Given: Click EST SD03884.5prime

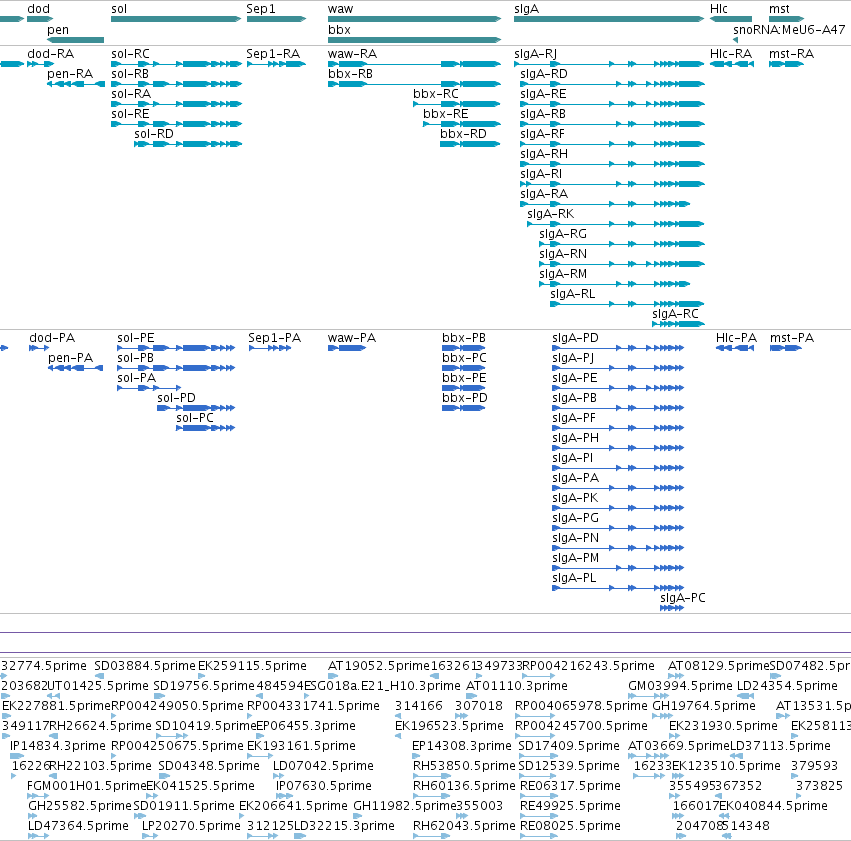Looking at the screenshot, I should pyautogui.click(x=145, y=666).
